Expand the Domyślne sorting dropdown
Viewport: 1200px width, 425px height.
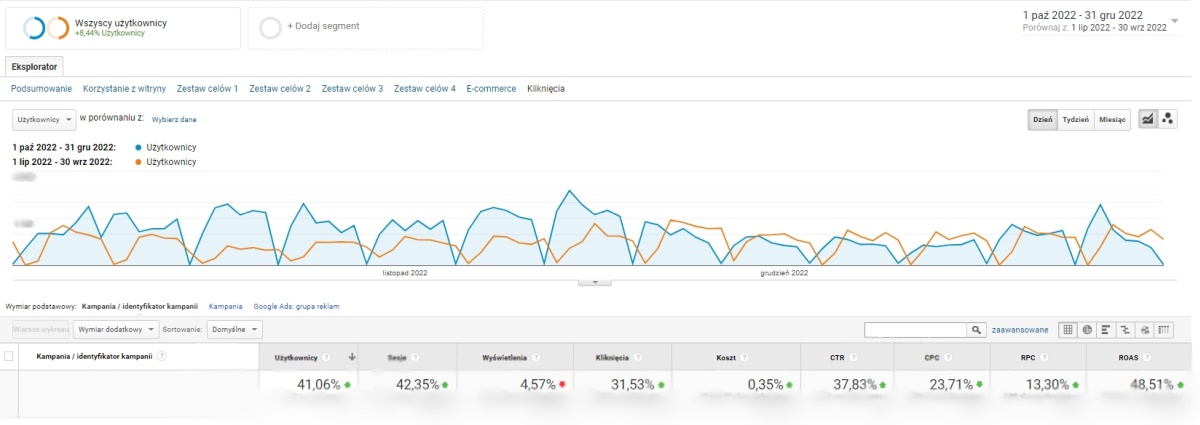(x=235, y=329)
